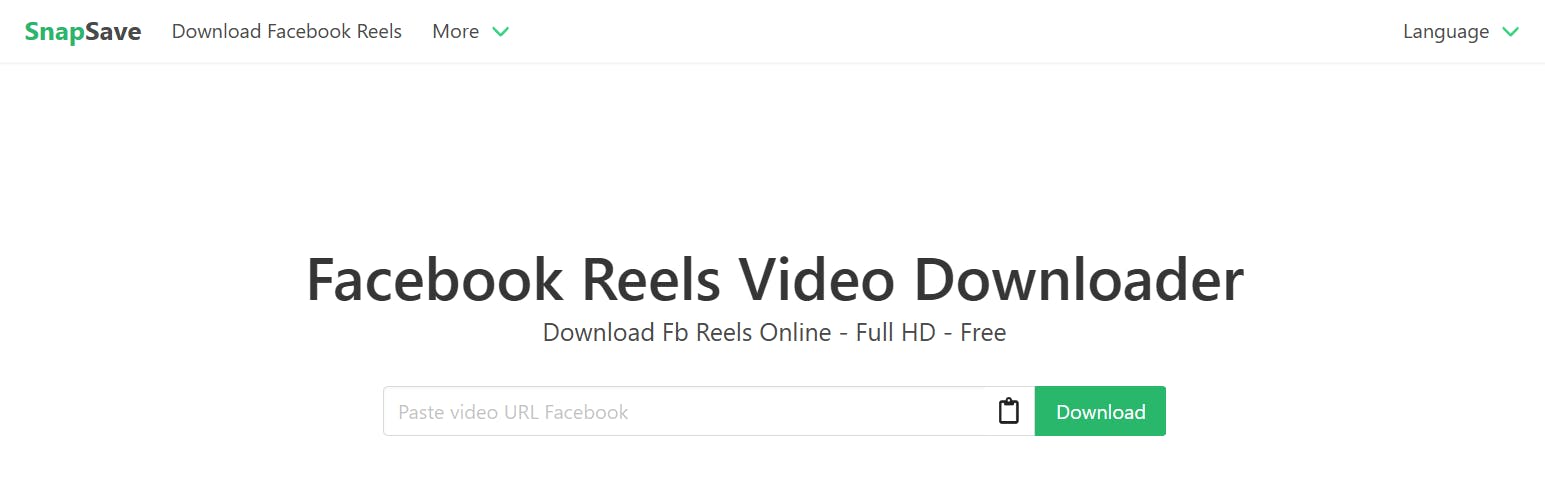Click the dark 'Save' part of logo

click(x=113, y=31)
